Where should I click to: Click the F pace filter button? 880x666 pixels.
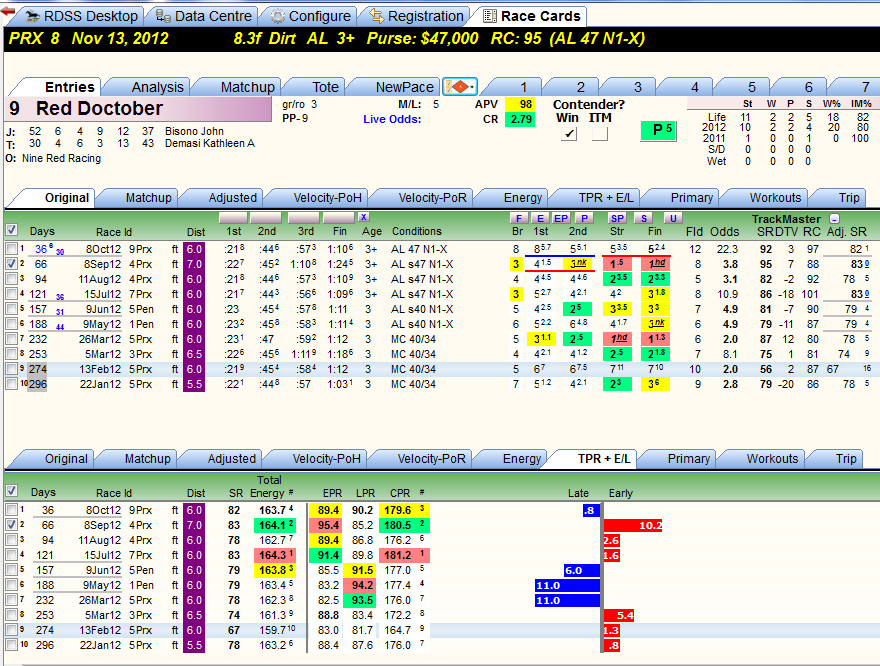click(519, 218)
